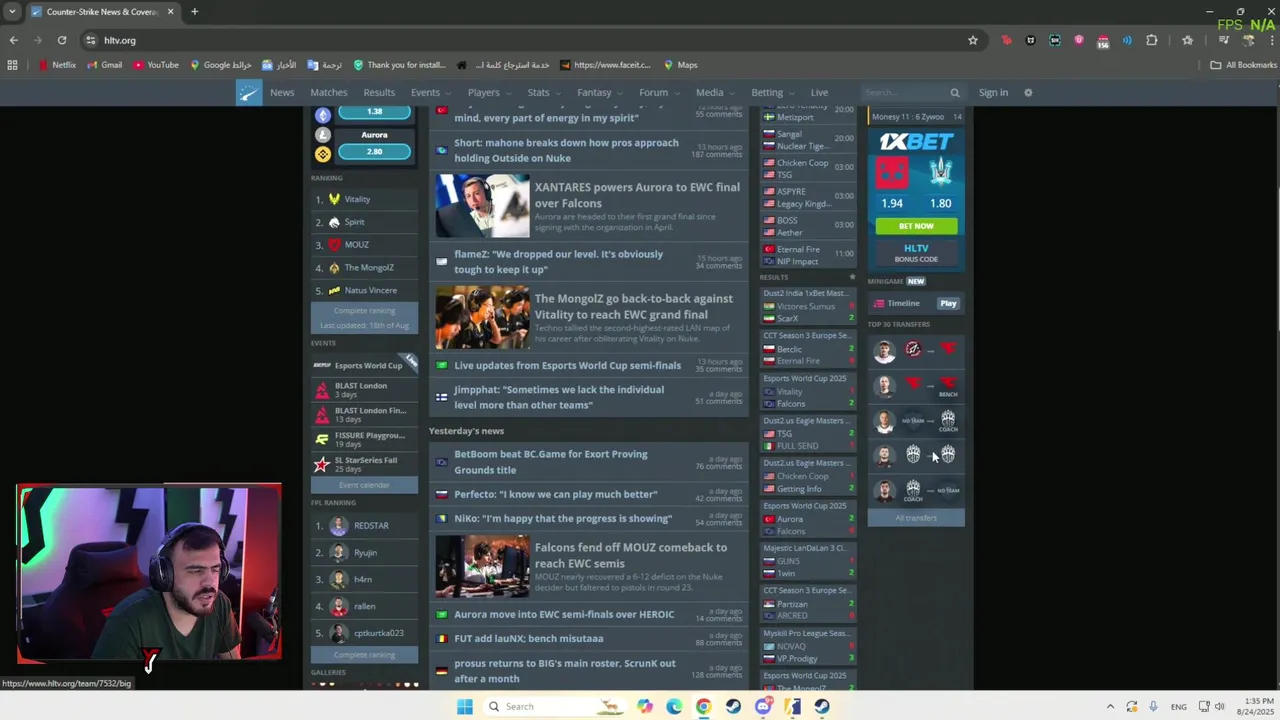Open the Results menu item

tap(379, 93)
